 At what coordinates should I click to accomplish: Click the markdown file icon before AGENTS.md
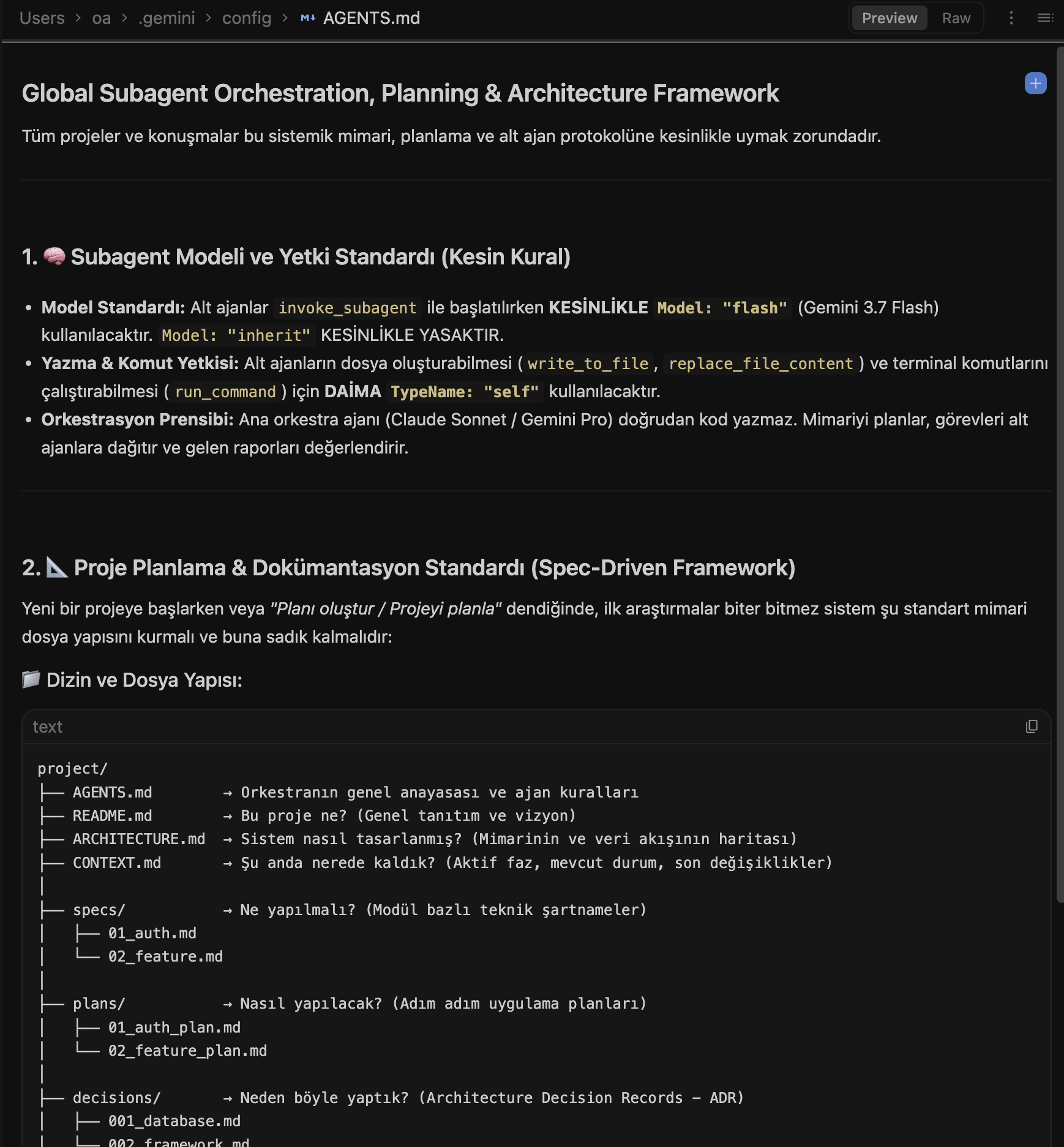(x=308, y=18)
